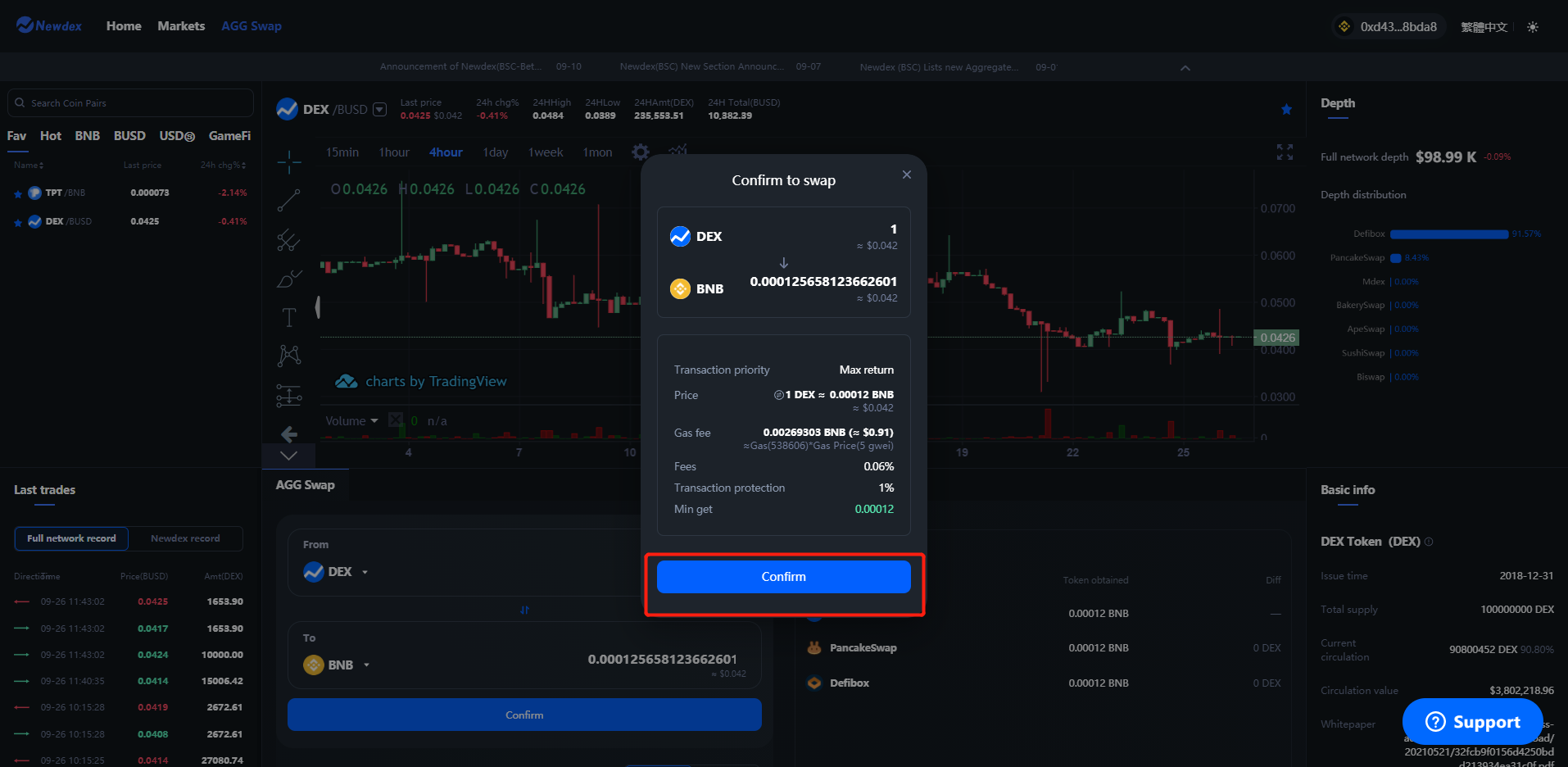
Task: Open the From token DEX dropdown
Action: coord(365,572)
